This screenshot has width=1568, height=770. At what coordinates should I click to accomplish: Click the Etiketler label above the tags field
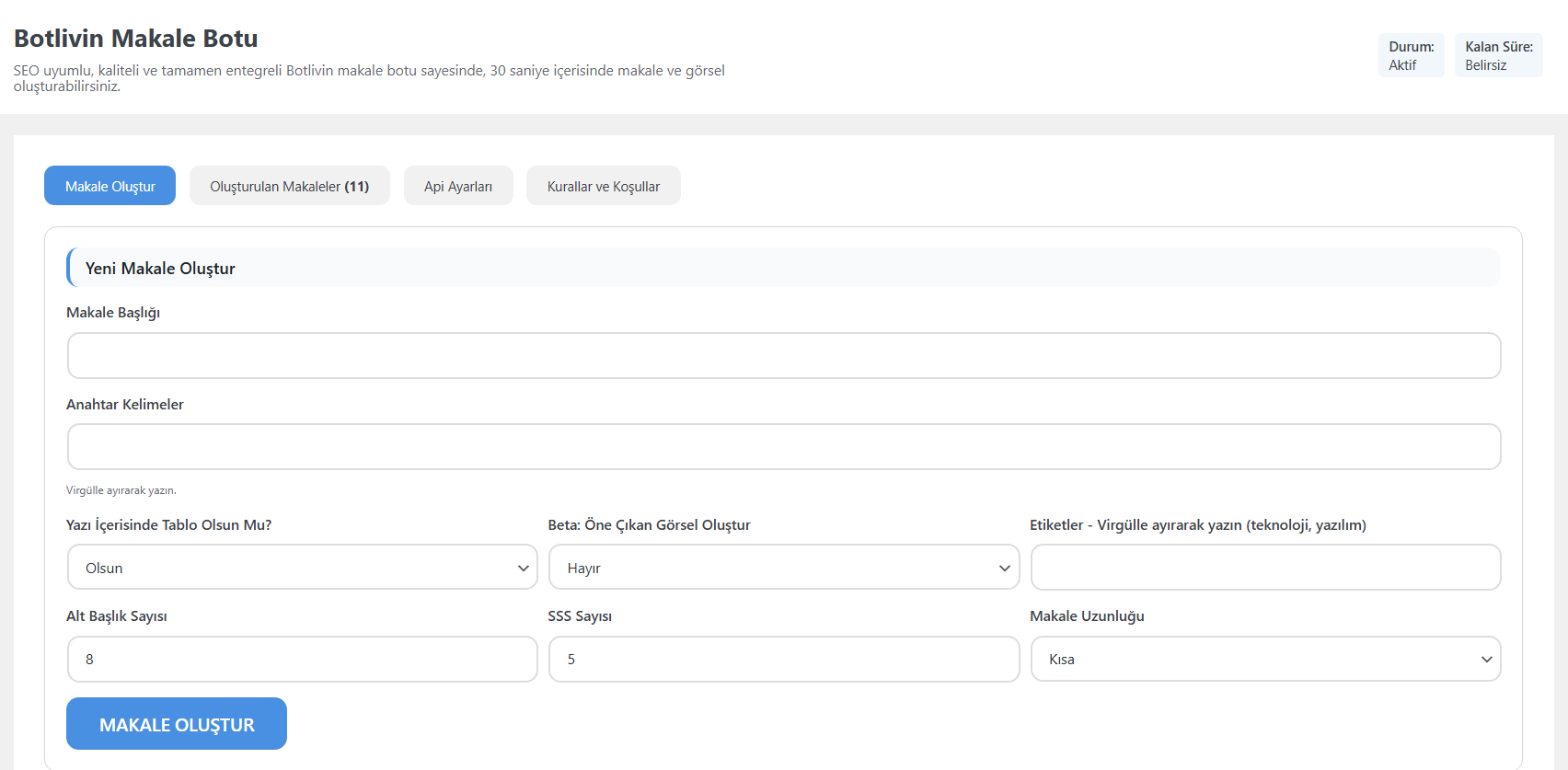pyautogui.click(x=1198, y=525)
